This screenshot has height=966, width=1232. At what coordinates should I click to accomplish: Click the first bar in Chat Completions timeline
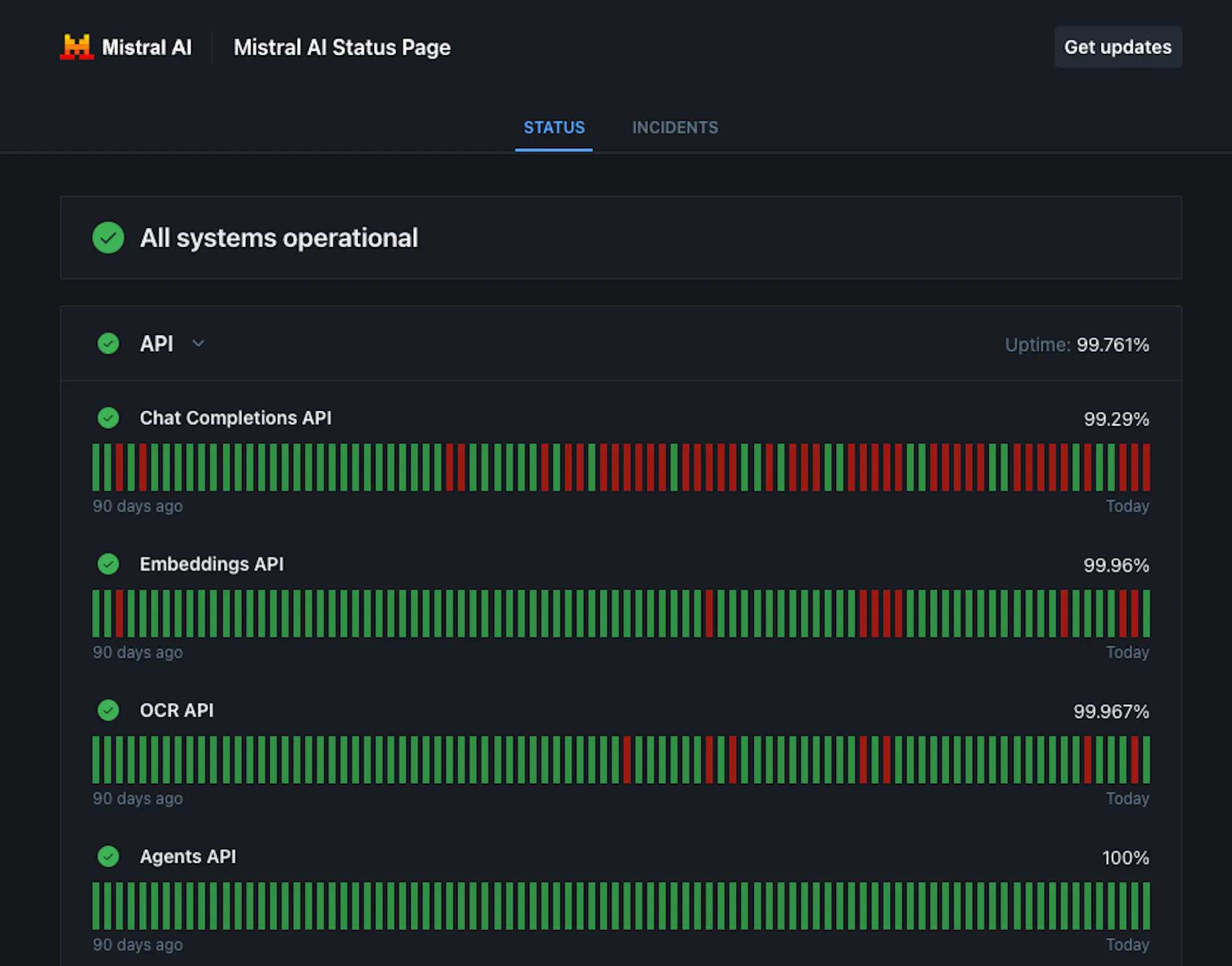click(x=96, y=467)
